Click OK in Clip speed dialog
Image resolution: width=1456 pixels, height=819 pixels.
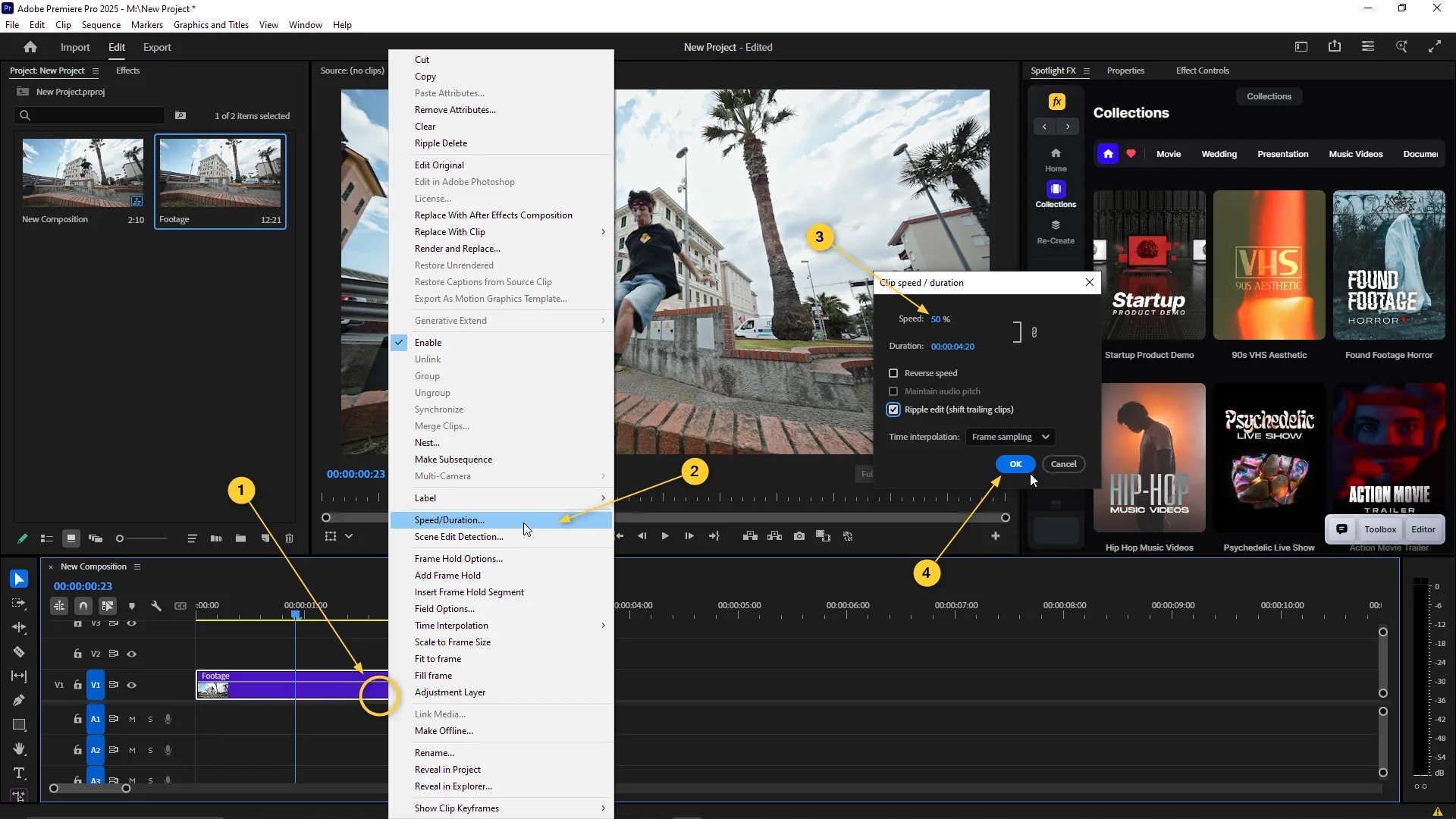pyautogui.click(x=1015, y=464)
